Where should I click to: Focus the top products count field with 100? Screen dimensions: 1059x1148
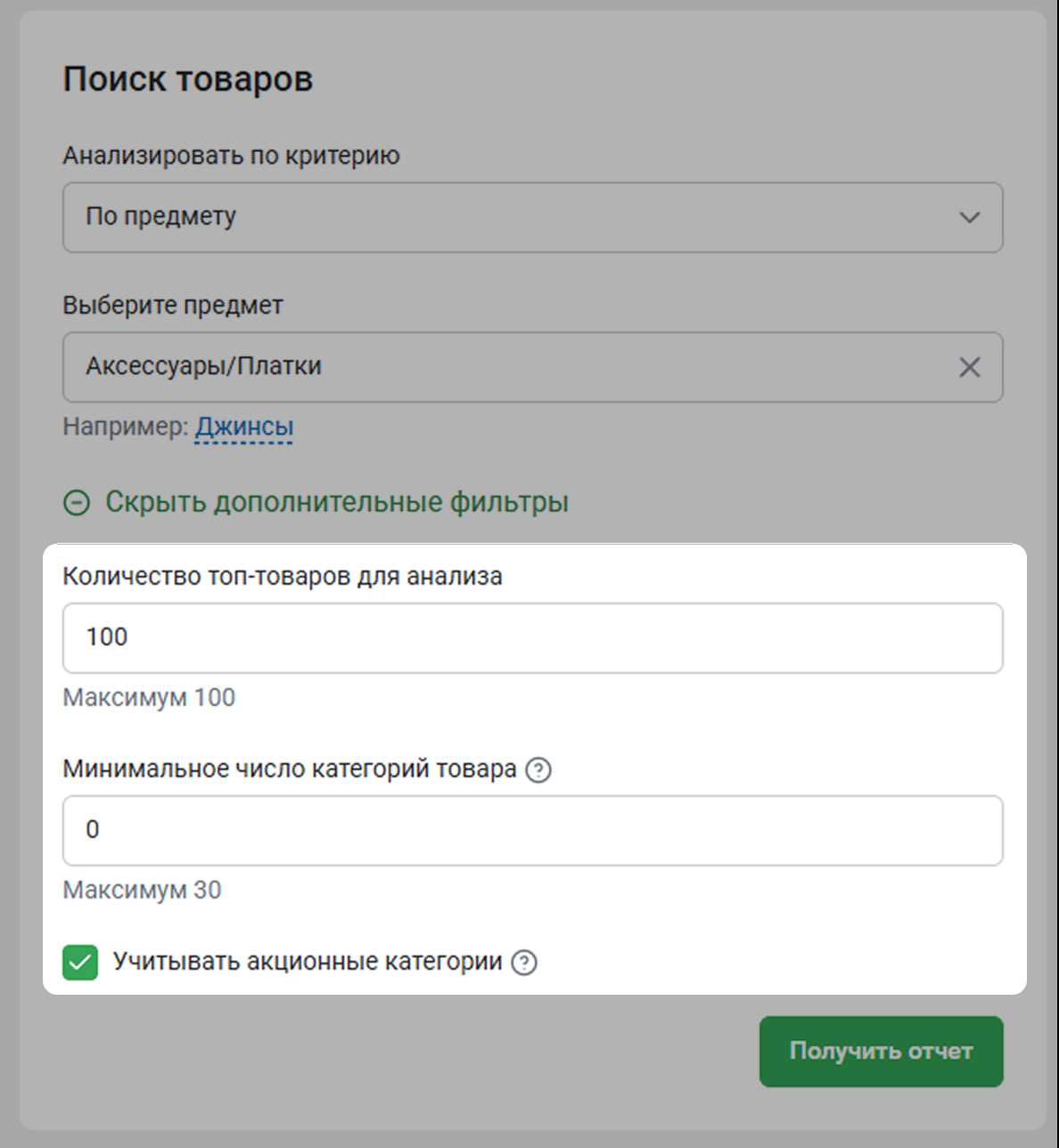tap(532, 638)
